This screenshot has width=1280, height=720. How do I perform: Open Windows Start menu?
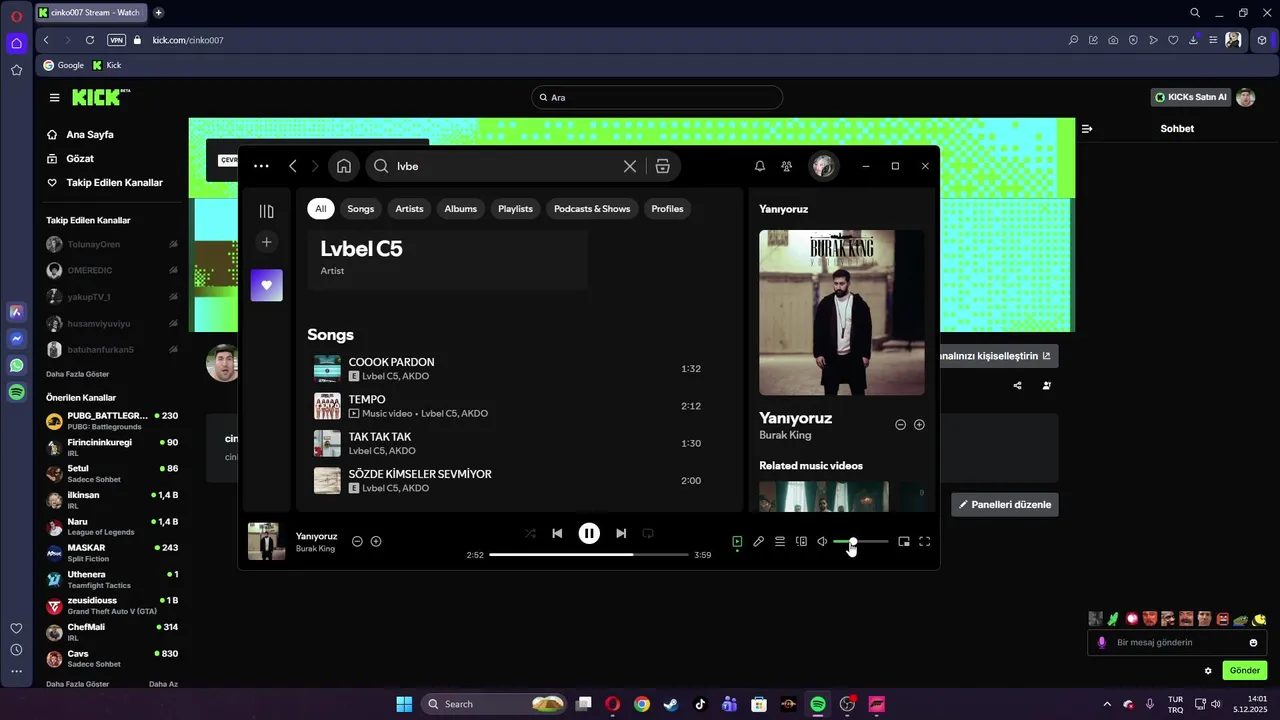(x=404, y=704)
